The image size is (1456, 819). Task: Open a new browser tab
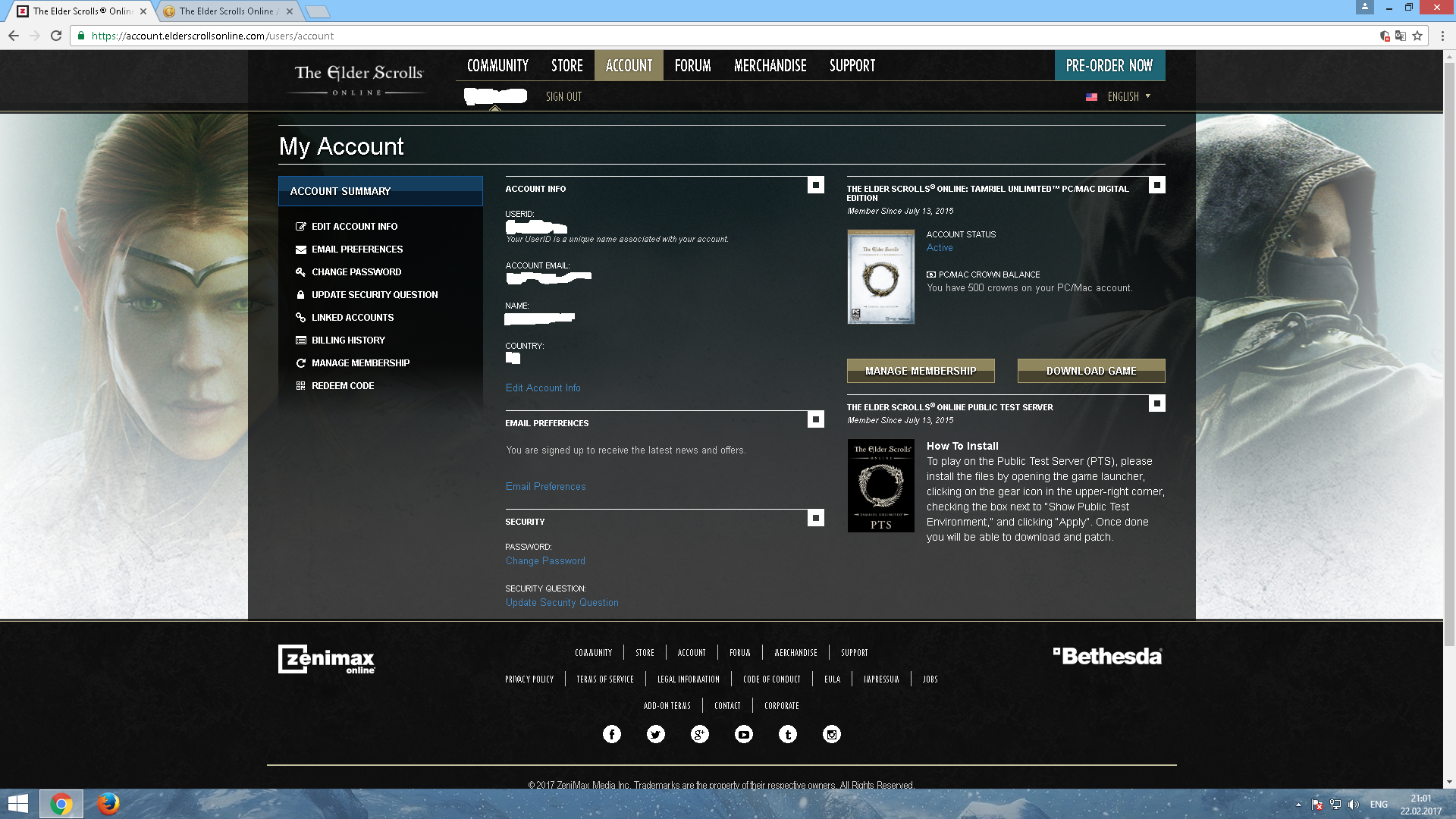coord(317,11)
